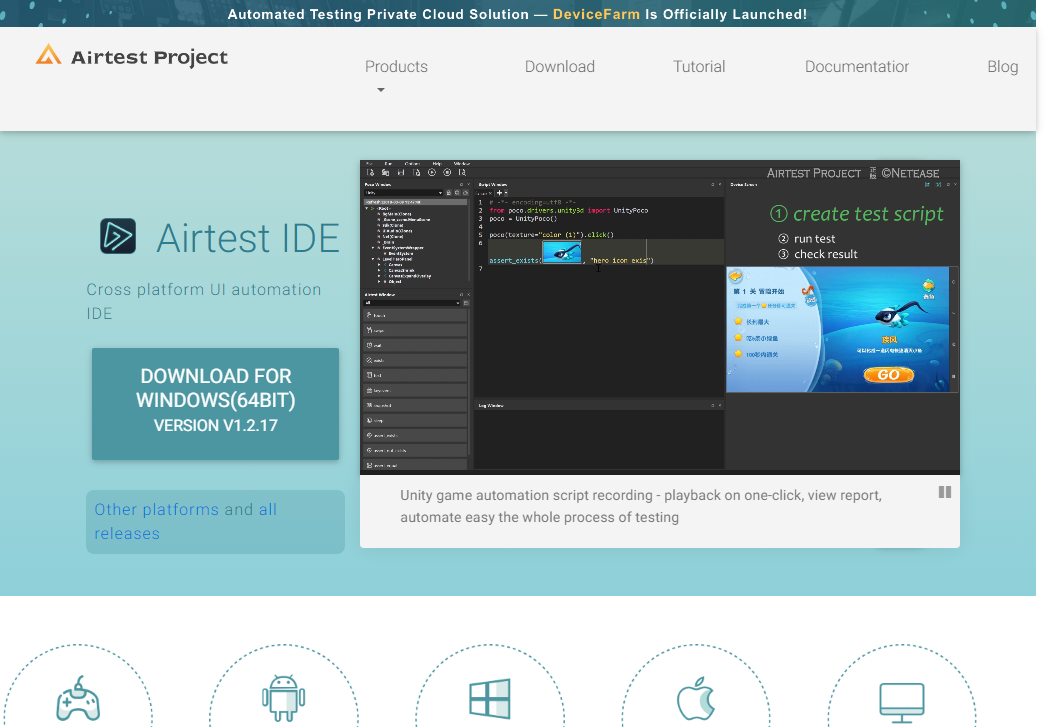Select the Apple logo icon
This screenshot has width=1051, height=727.
click(696, 698)
